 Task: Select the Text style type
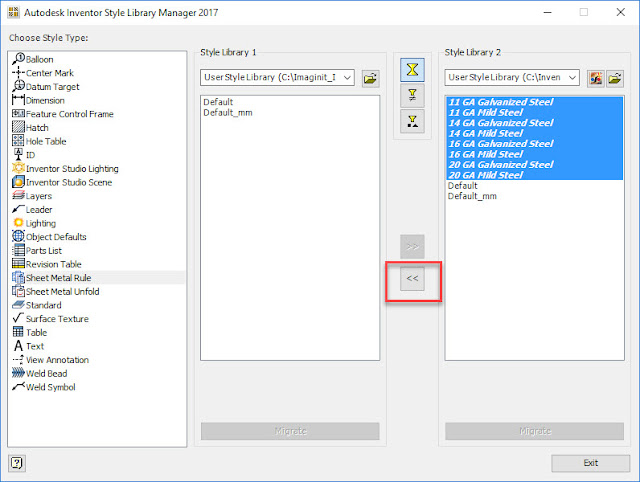28,347
